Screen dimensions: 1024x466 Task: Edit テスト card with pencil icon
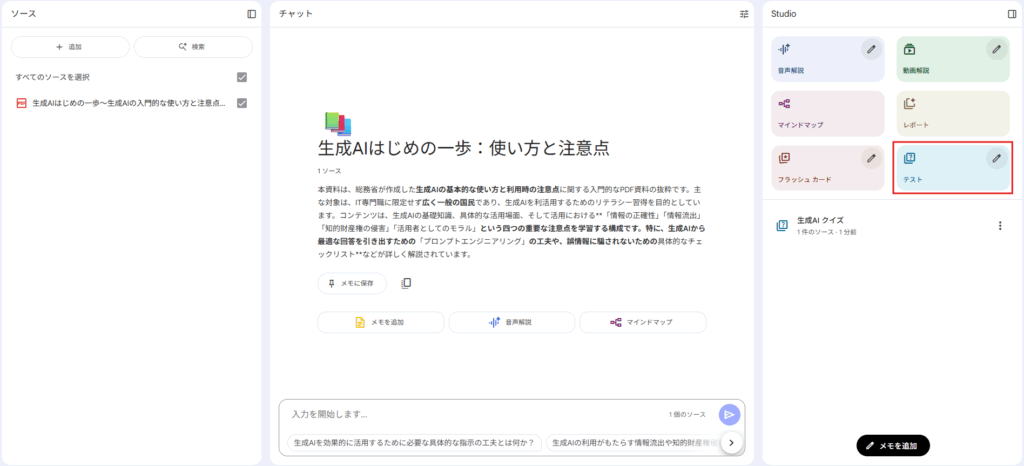coord(995,158)
